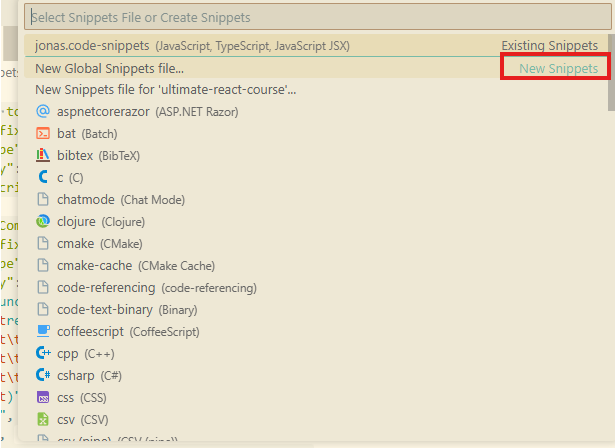This screenshot has width=615, height=448.
Task: Click the Select Snippets File input field
Action: click(x=318, y=17)
